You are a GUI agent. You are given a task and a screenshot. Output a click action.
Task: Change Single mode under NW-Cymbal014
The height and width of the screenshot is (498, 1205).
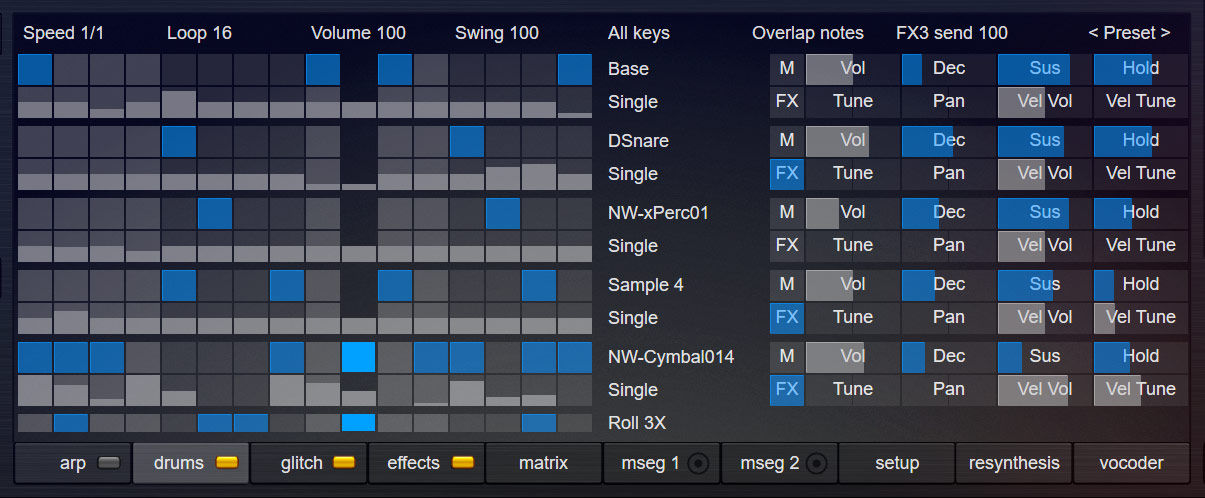(x=632, y=389)
